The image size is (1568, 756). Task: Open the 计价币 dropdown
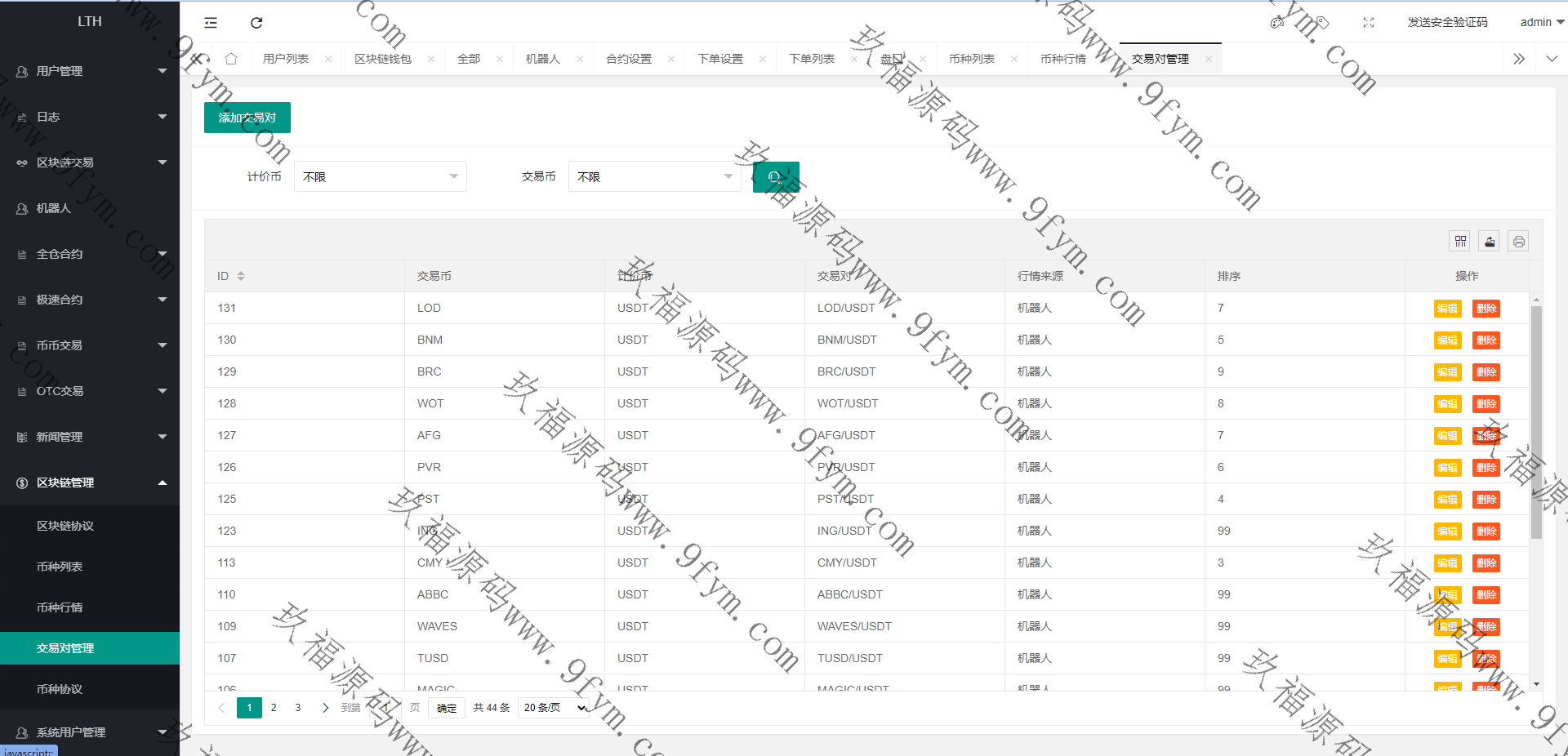pyautogui.click(x=381, y=177)
